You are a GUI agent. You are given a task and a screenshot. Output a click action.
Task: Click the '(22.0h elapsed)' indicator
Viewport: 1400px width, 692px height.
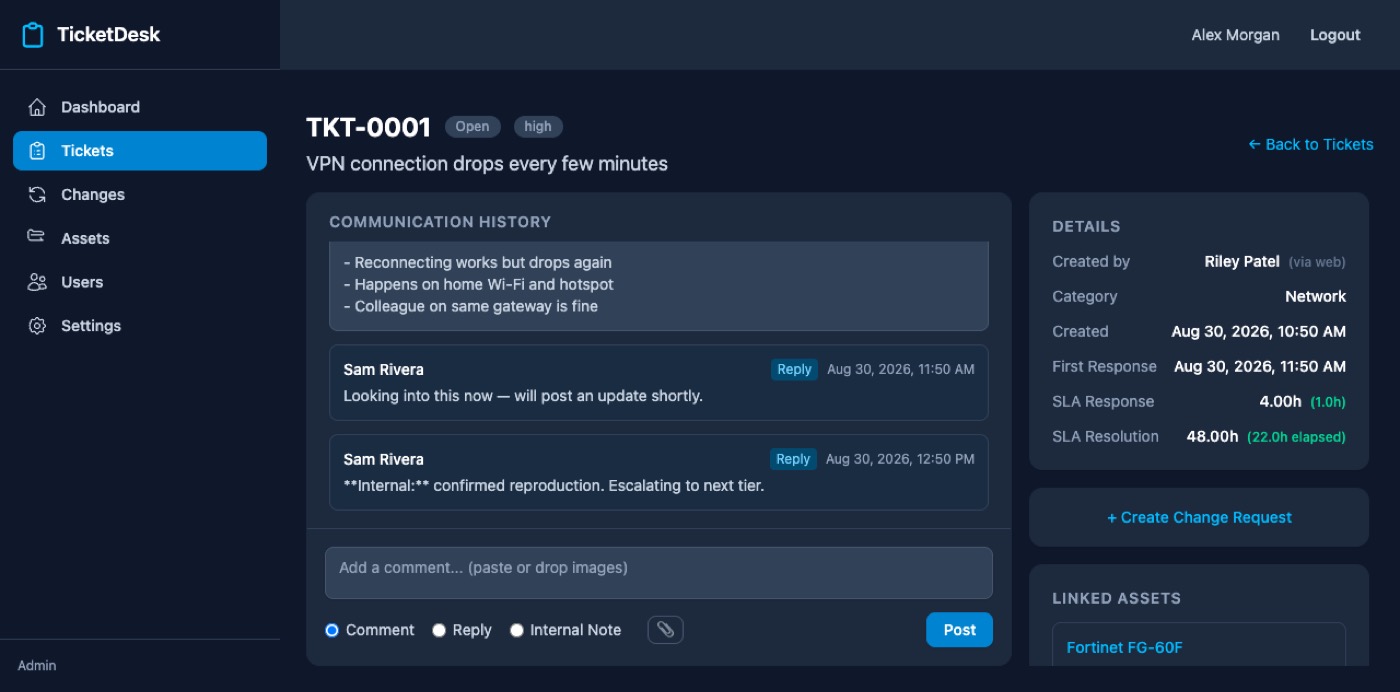pyautogui.click(x=1296, y=437)
